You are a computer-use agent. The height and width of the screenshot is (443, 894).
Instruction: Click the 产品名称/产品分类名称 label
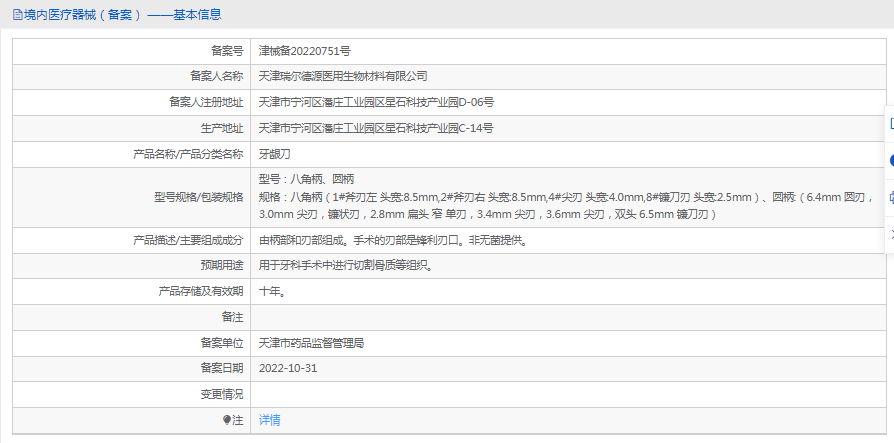pos(188,154)
